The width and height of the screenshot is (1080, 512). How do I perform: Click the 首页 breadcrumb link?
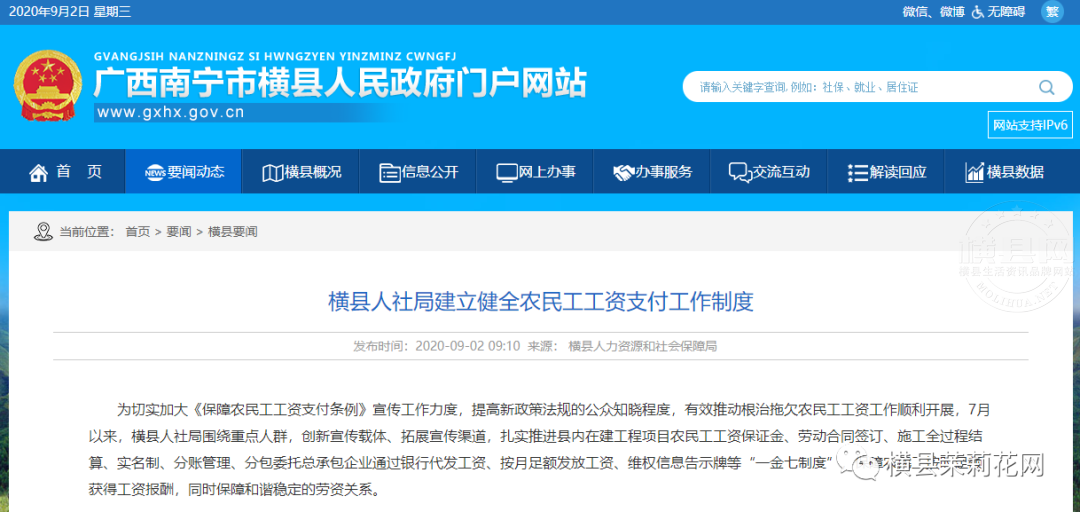(137, 232)
